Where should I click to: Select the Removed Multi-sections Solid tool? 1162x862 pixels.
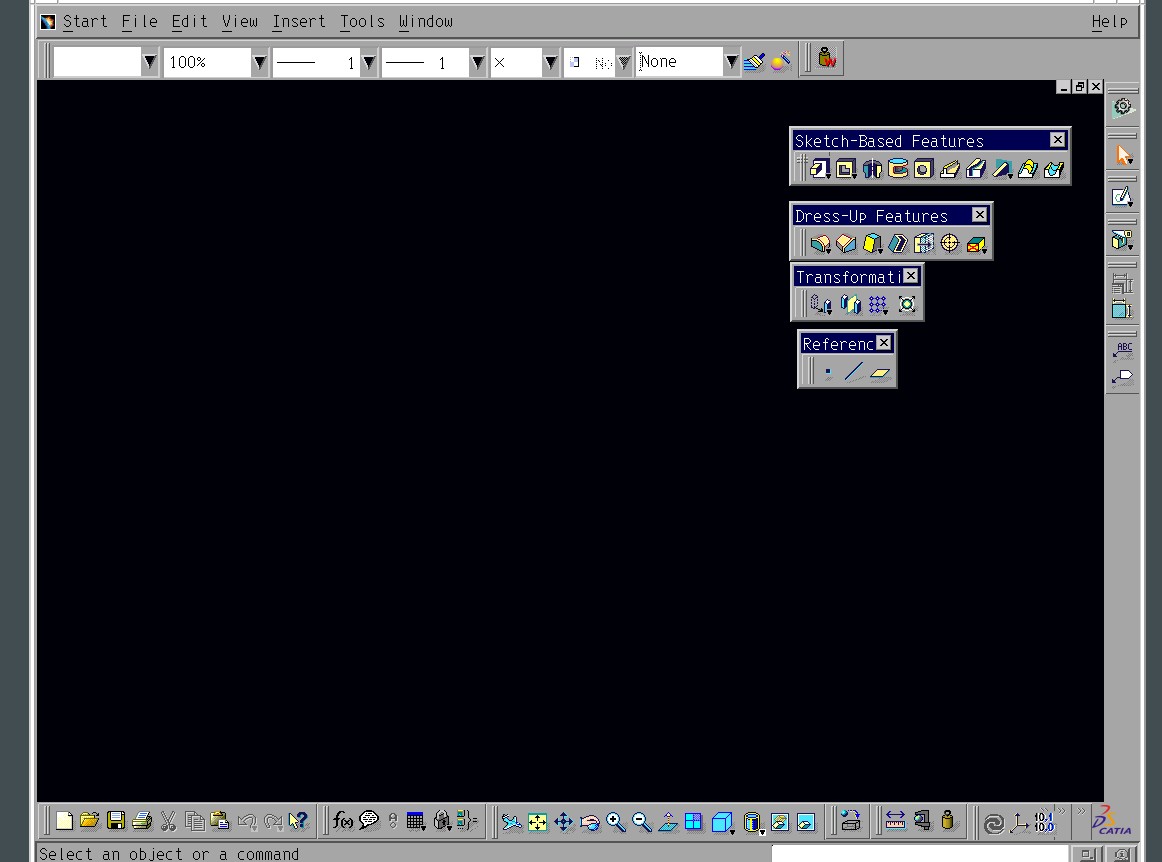coord(1053,169)
